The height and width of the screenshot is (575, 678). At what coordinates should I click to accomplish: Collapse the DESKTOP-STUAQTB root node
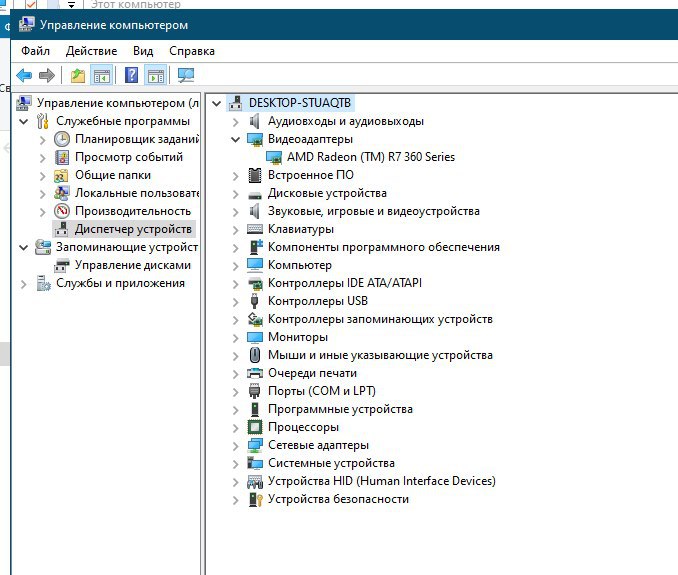coord(216,103)
